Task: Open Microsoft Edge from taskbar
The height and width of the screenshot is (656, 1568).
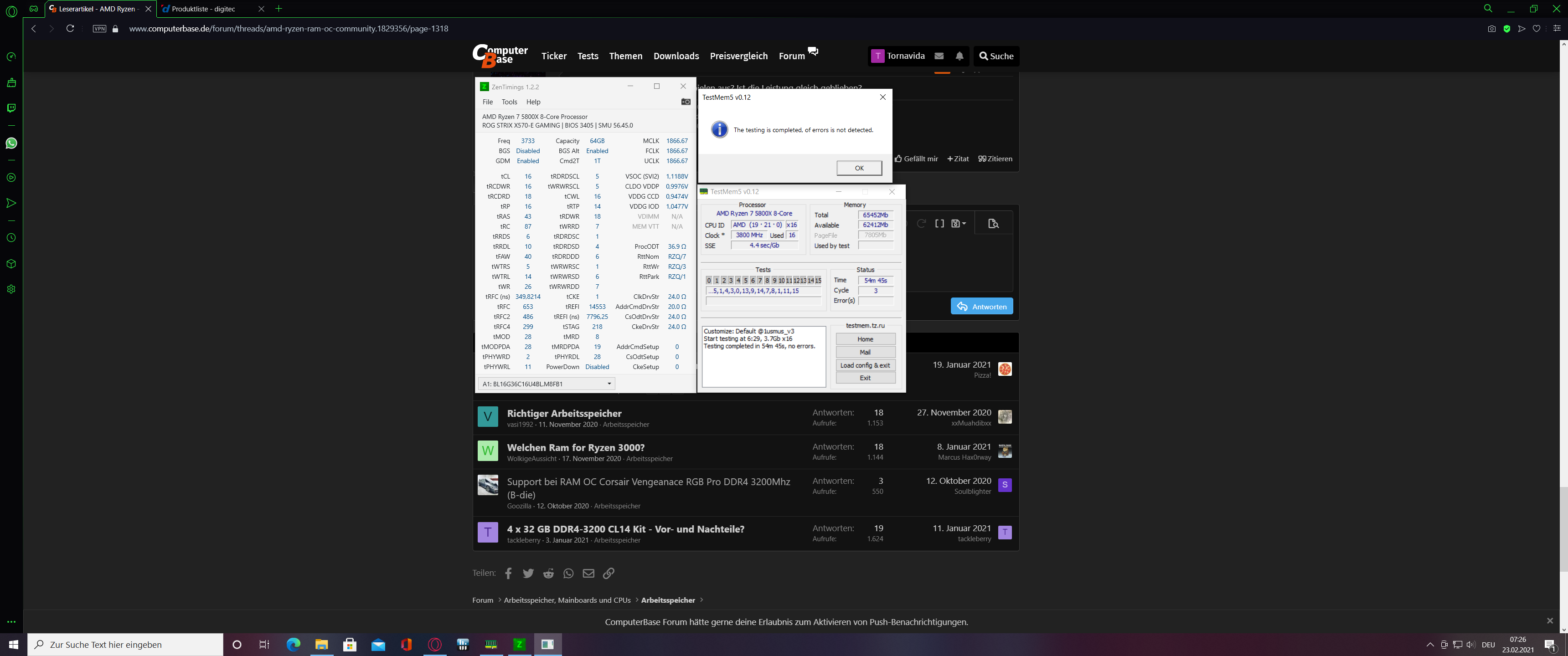Action: pyautogui.click(x=294, y=645)
